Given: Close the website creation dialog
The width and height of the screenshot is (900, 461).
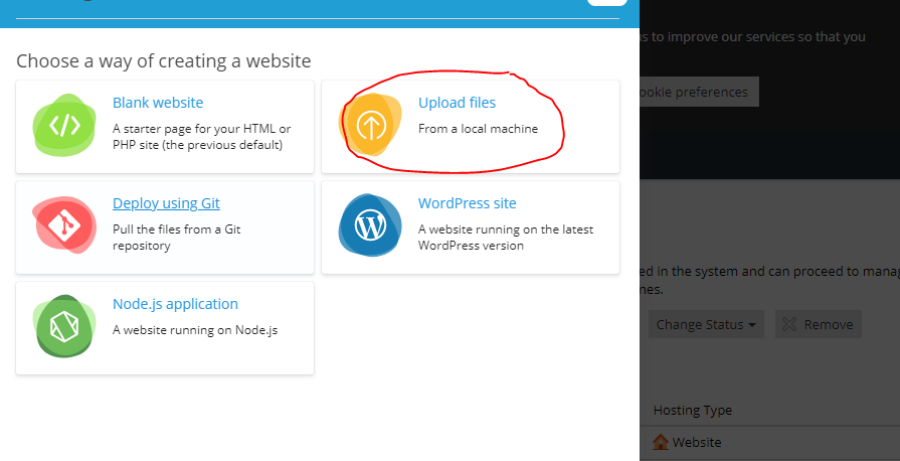Looking at the screenshot, I should [606, 1].
